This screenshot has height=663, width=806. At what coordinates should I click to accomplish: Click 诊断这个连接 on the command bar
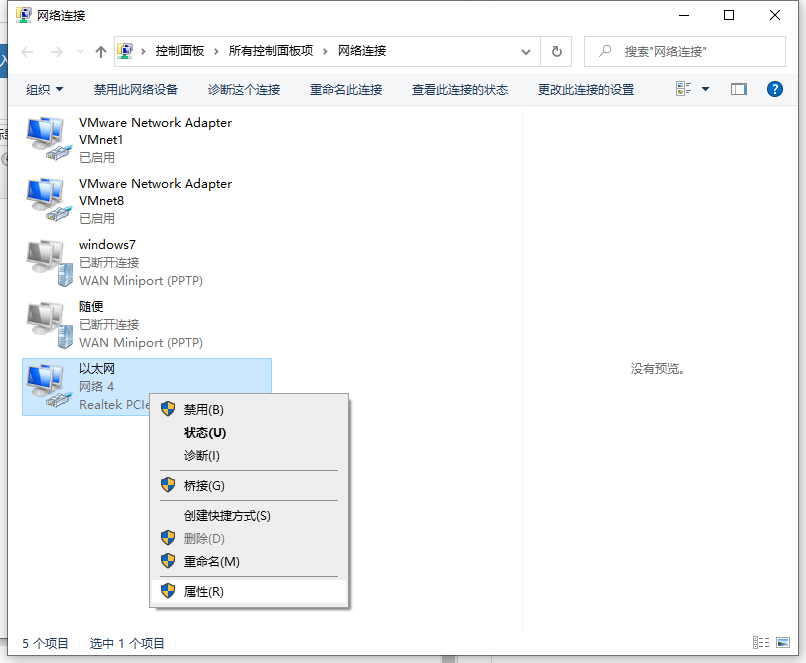click(244, 89)
